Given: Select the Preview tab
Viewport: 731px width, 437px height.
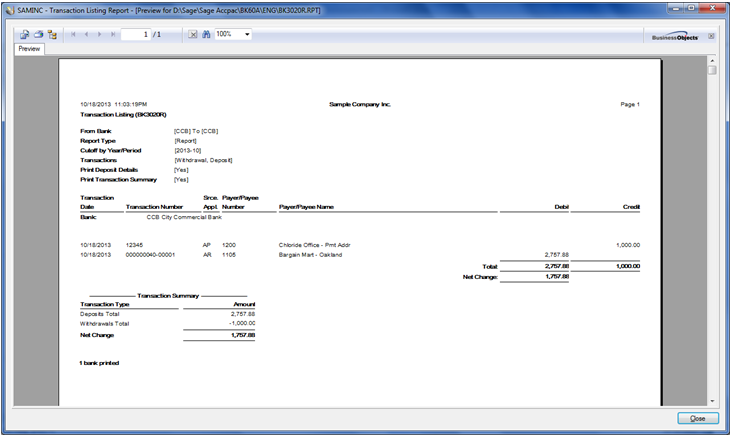Looking at the screenshot, I should tap(29, 48).
